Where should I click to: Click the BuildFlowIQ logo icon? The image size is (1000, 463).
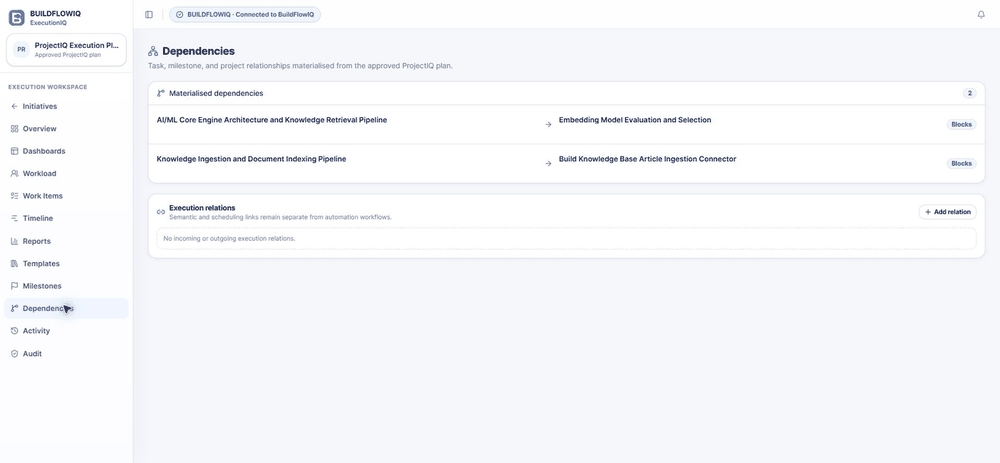pyautogui.click(x=17, y=17)
